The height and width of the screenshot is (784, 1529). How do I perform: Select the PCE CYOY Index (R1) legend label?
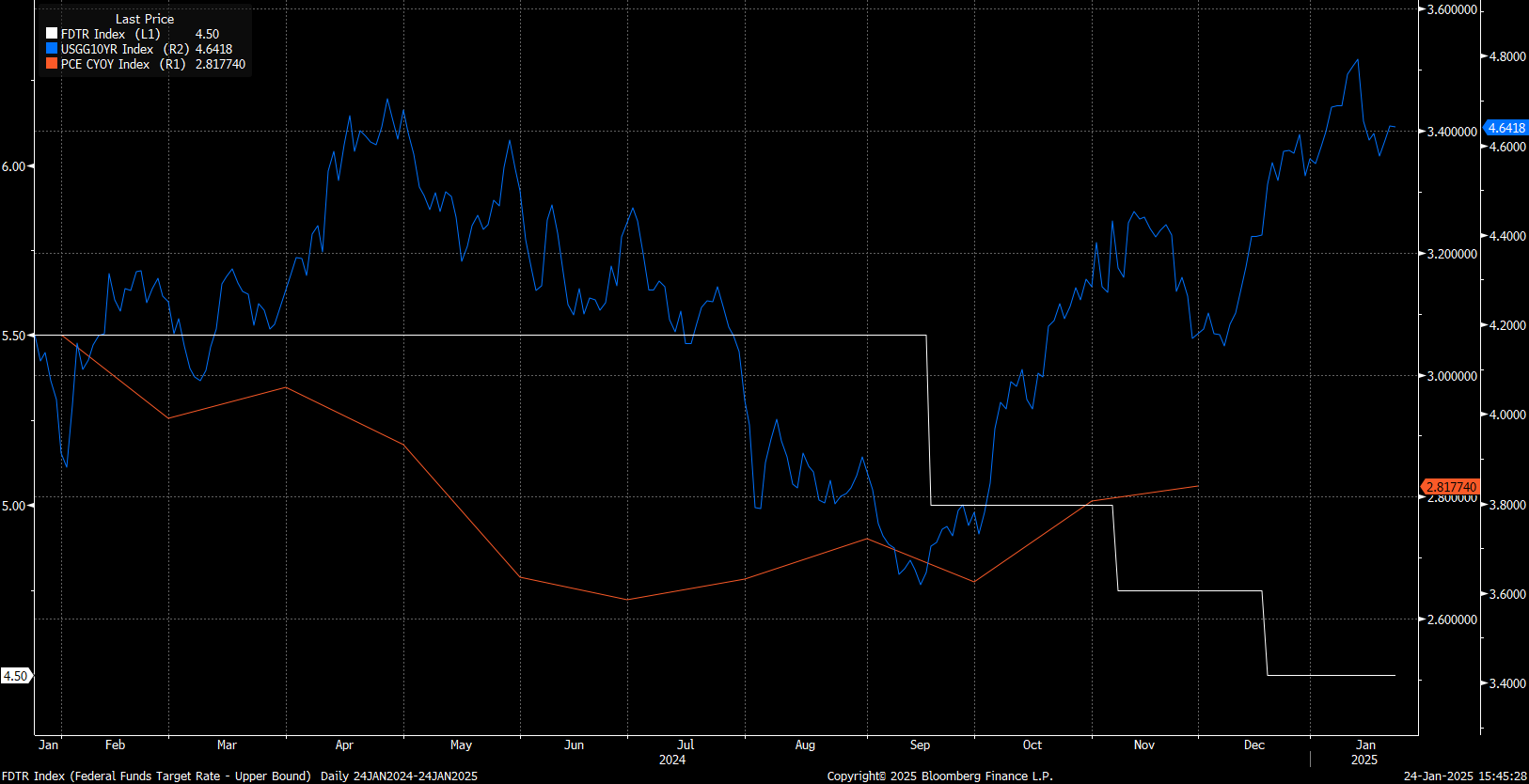[123, 64]
